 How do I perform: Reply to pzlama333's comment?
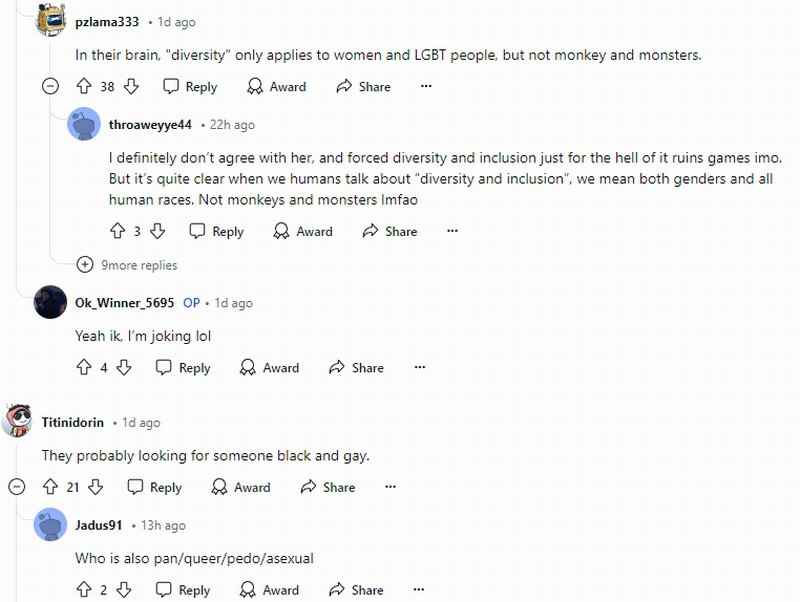tap(190, 87)
